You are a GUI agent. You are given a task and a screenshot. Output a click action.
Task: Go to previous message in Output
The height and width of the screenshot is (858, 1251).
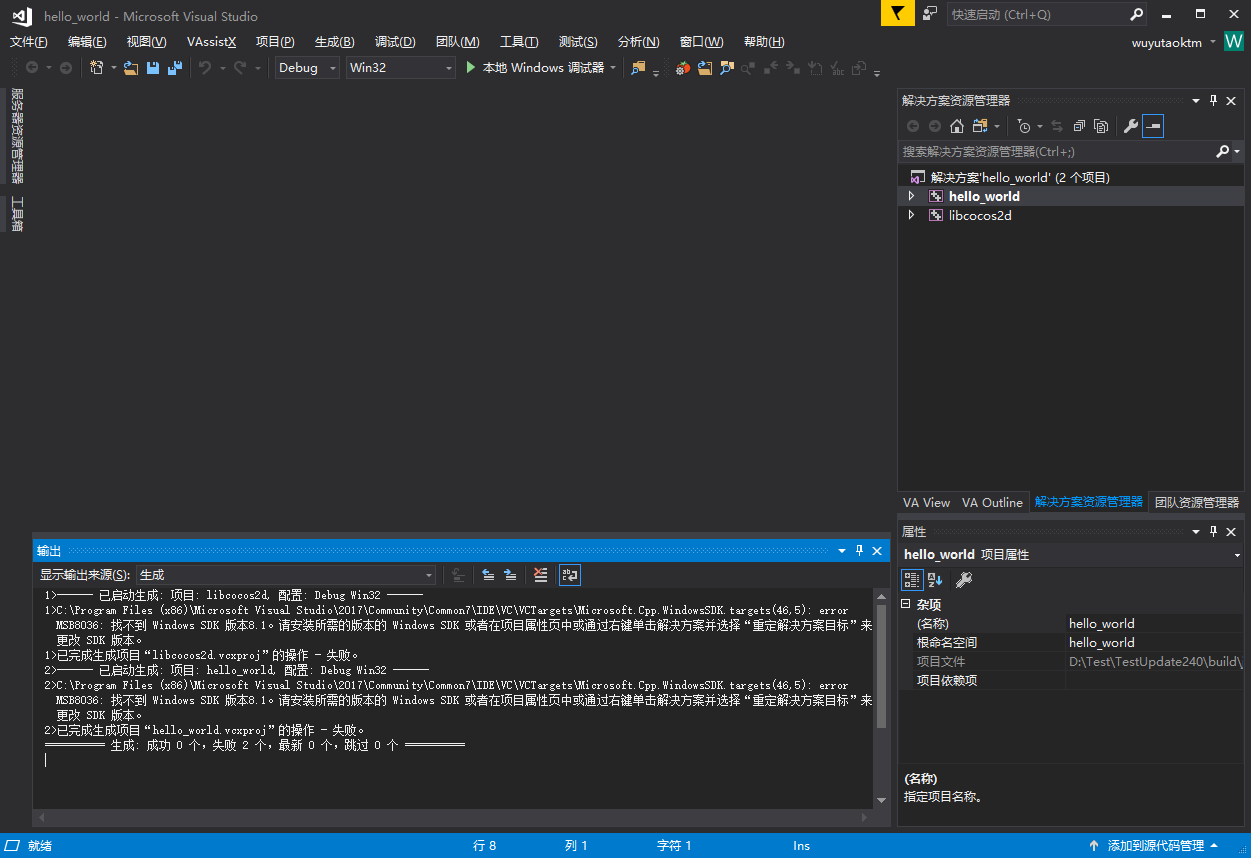point(488,575)
